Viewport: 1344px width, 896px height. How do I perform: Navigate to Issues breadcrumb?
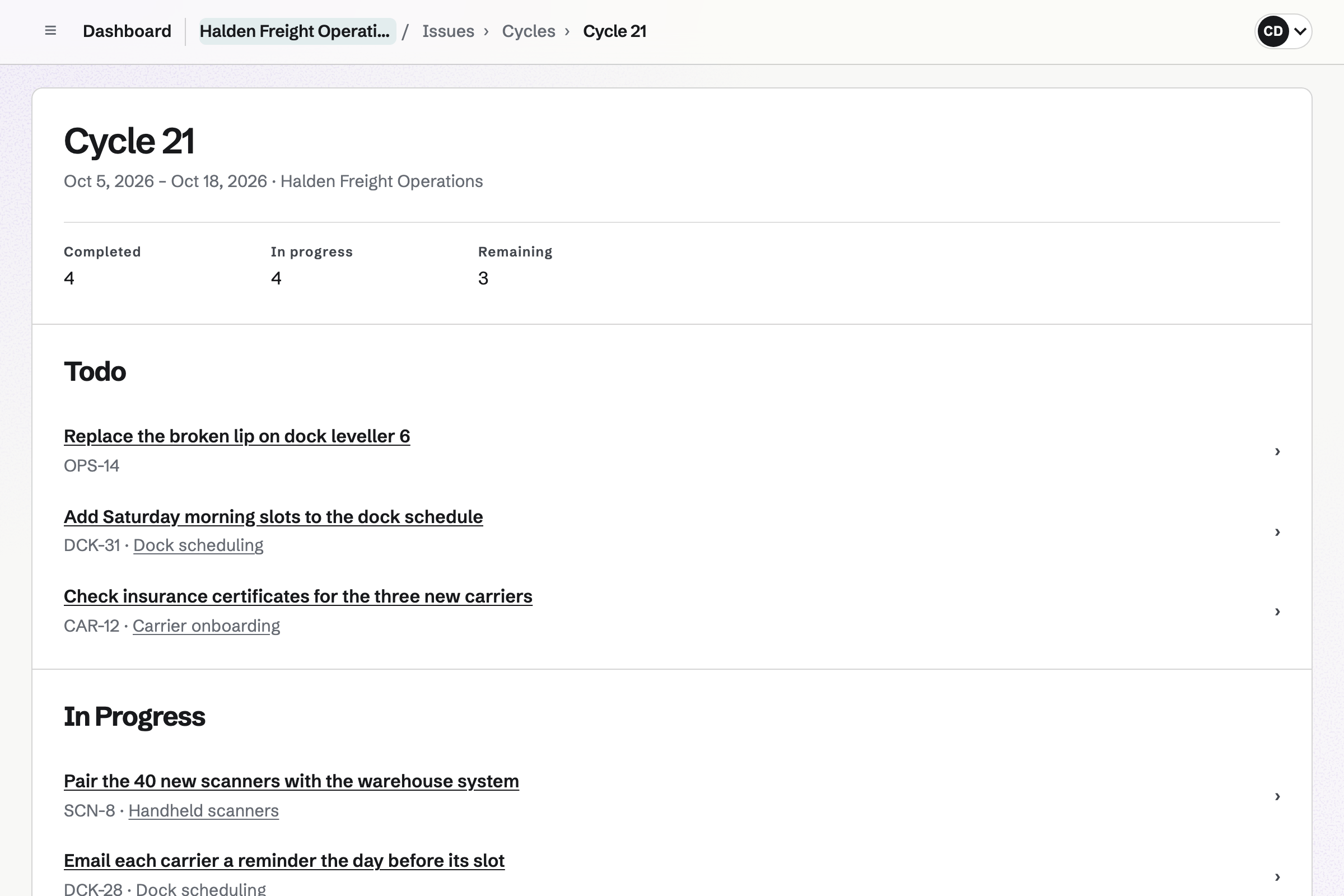(x=448, y=31)
